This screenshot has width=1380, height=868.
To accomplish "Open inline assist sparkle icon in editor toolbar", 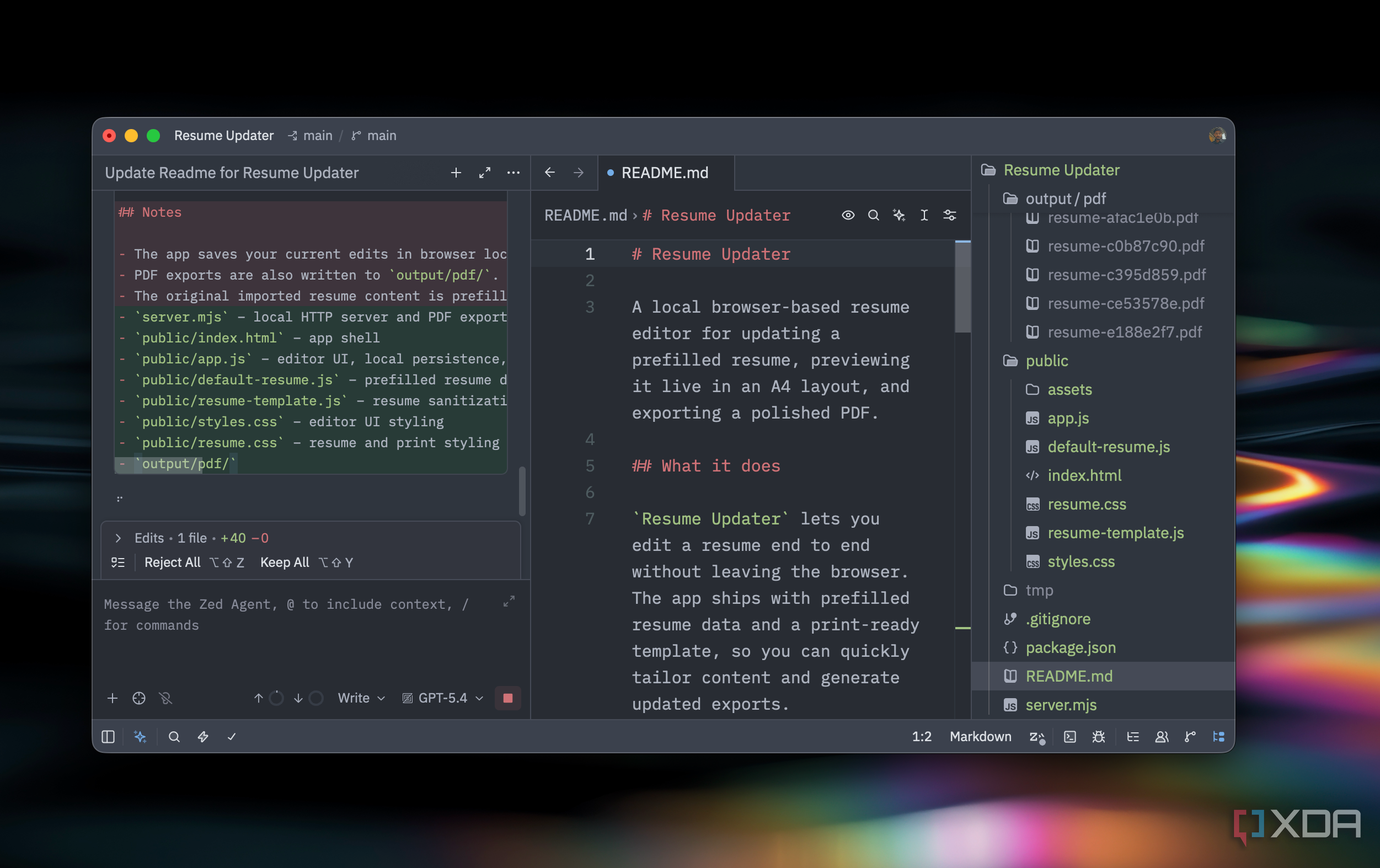I will [898, 215].
